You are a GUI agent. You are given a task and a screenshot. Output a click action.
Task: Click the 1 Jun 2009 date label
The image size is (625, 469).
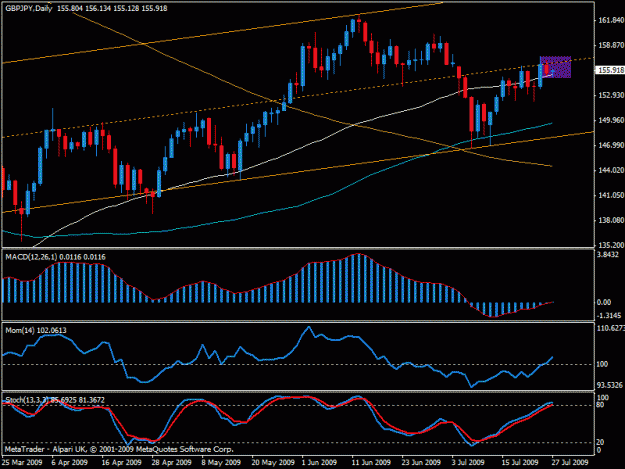pos(319,463)
